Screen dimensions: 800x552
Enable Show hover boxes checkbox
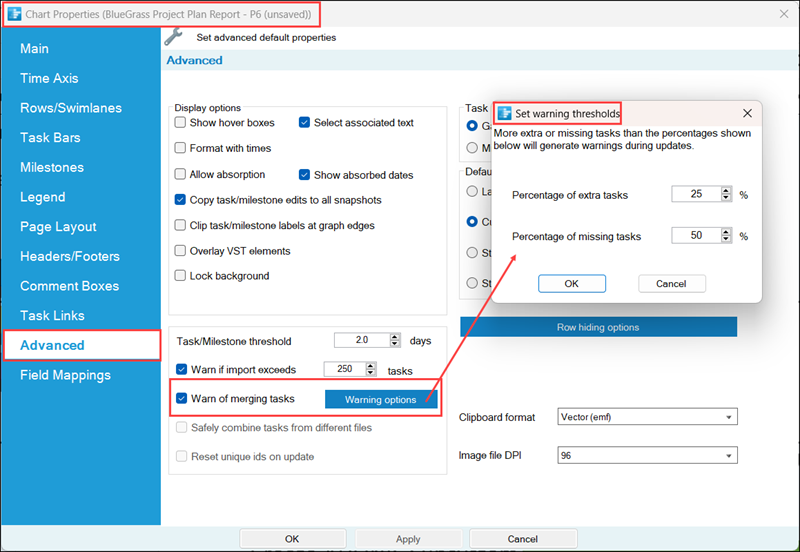pyautogui.click(x=180, y=122)
